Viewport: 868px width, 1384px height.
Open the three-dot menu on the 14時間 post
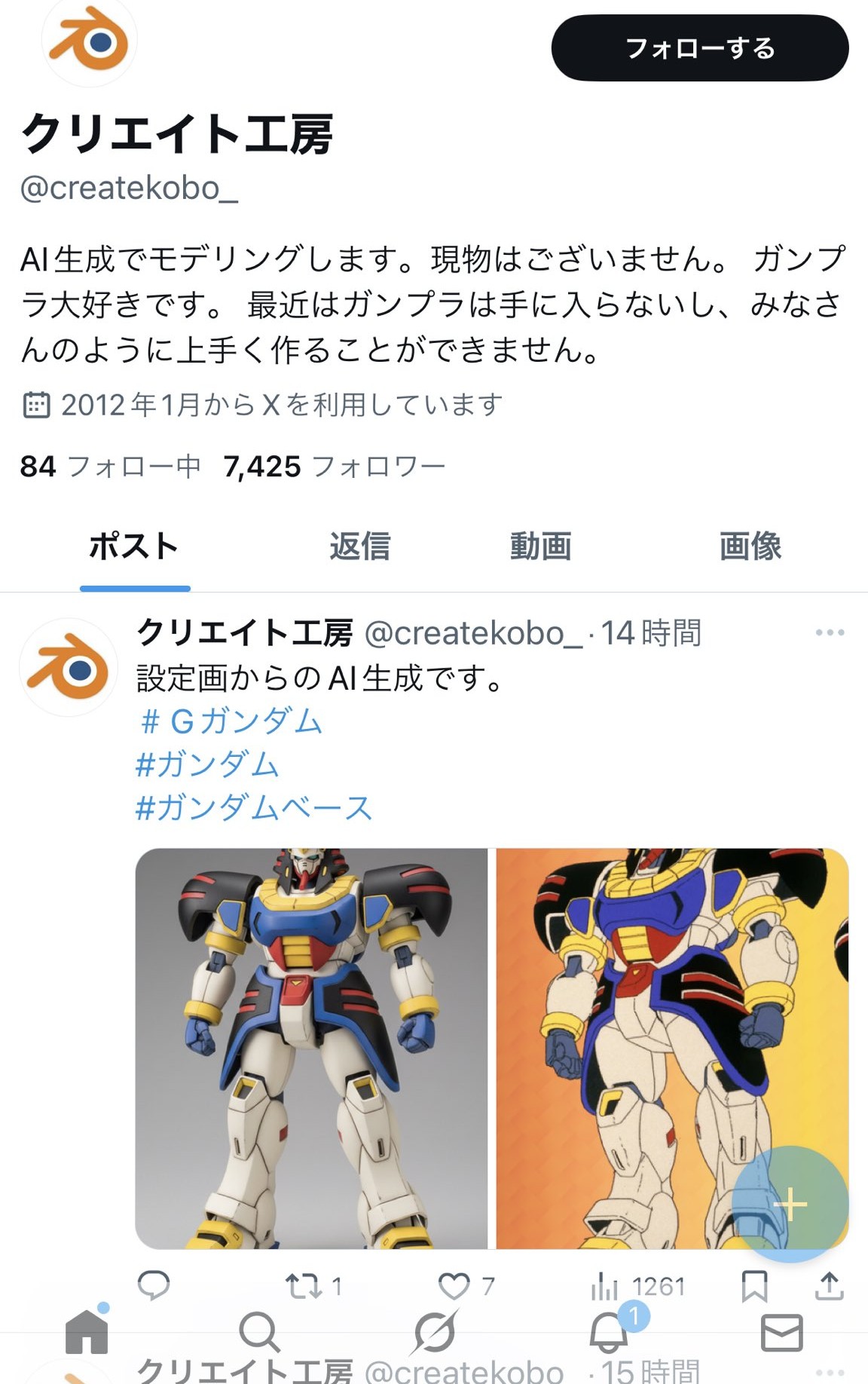830,632
